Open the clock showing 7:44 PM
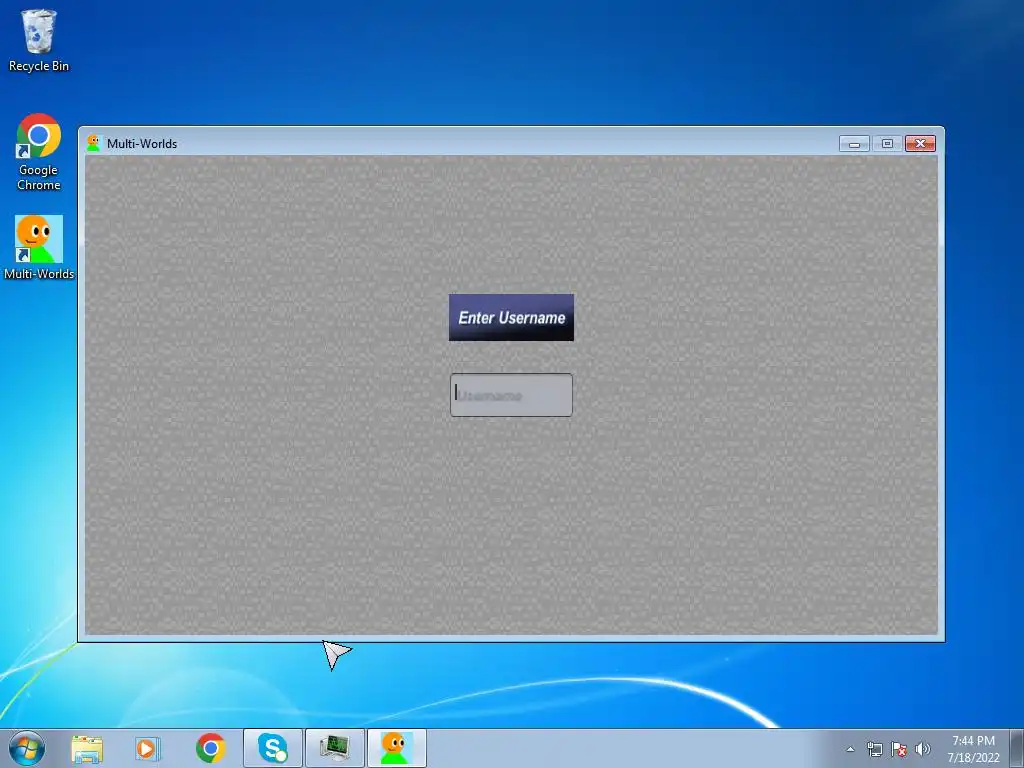The height and width of the screenshot is (768, 1024). 974,749
